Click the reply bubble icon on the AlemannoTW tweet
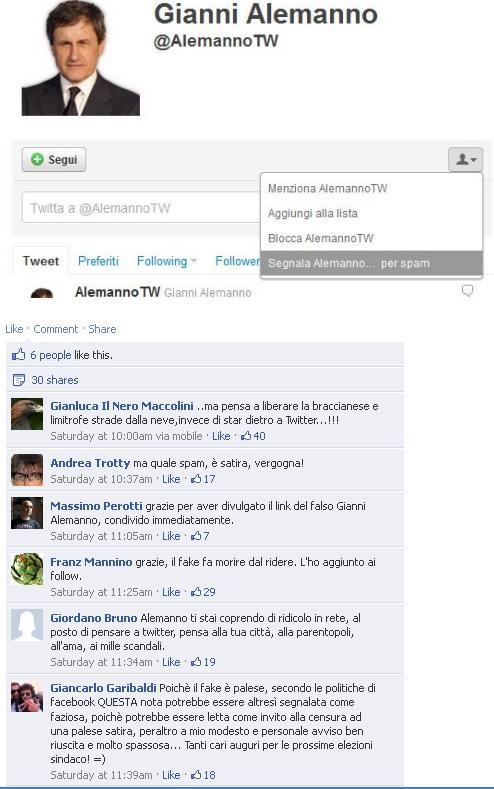This screenshot has width=494, height=789. click(467, 291)
